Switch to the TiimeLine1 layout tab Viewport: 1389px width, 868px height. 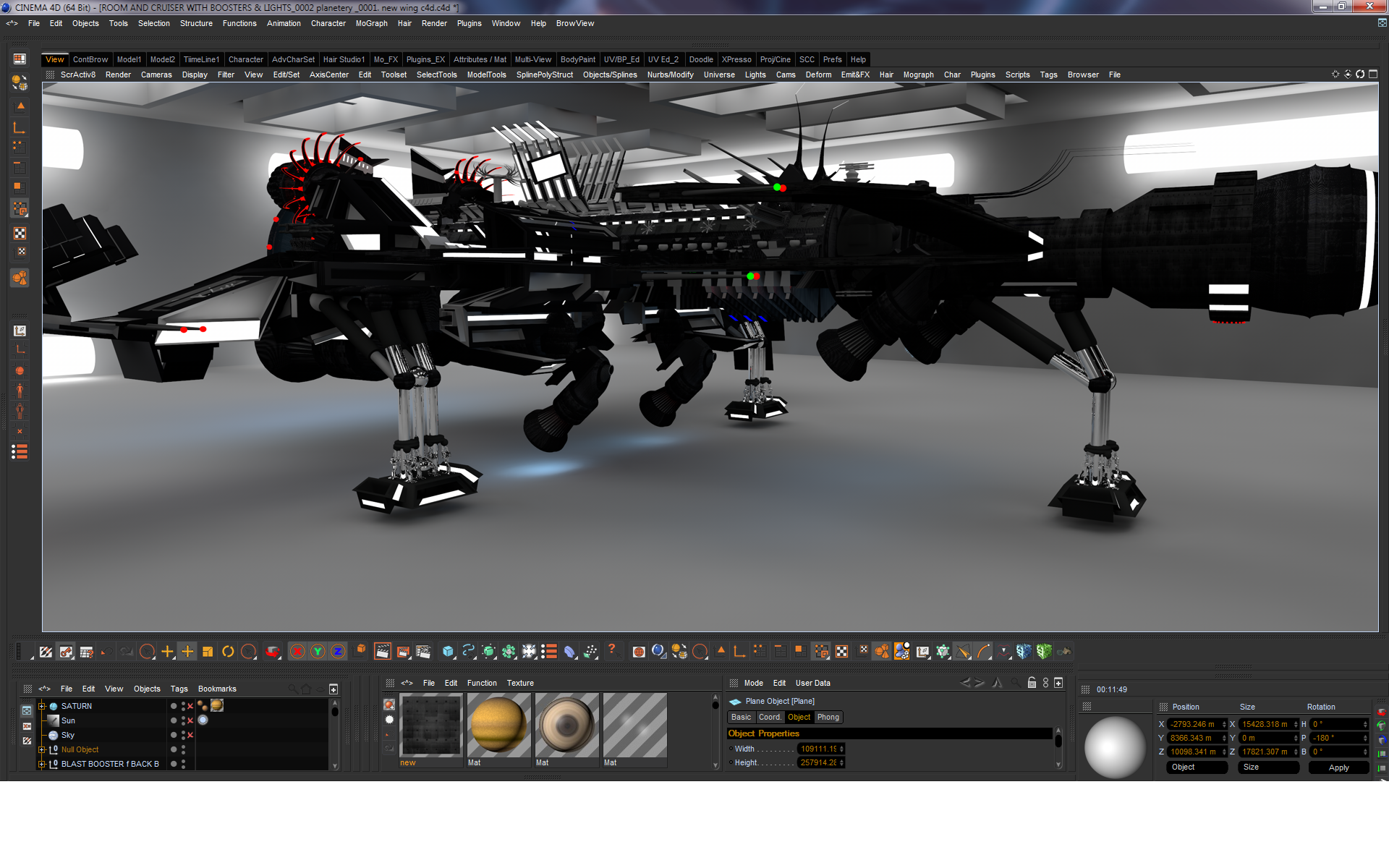(201, 59)
